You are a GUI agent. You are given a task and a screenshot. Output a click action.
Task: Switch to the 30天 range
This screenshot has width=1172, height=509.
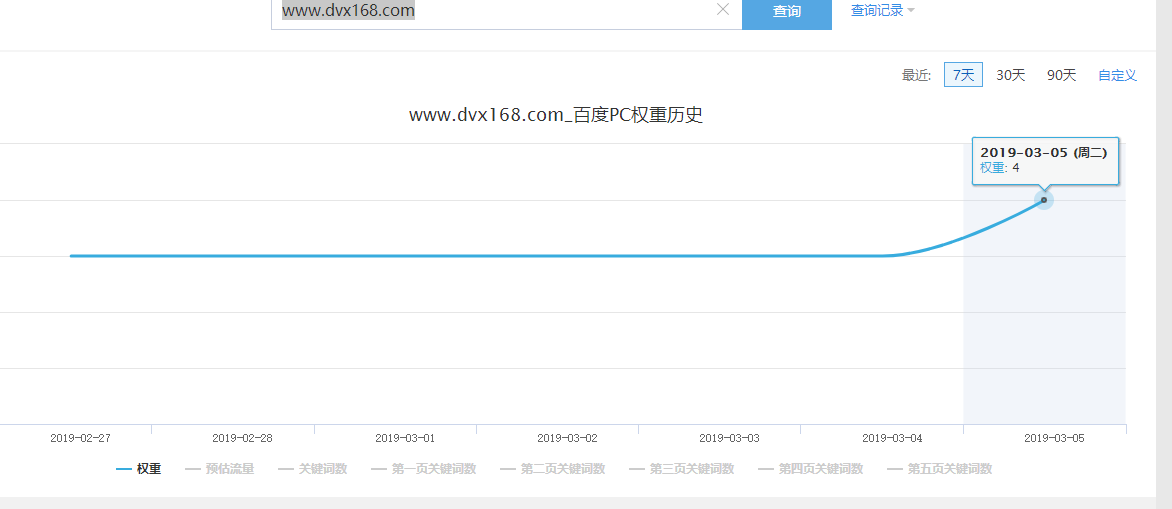coord(1011,75)
